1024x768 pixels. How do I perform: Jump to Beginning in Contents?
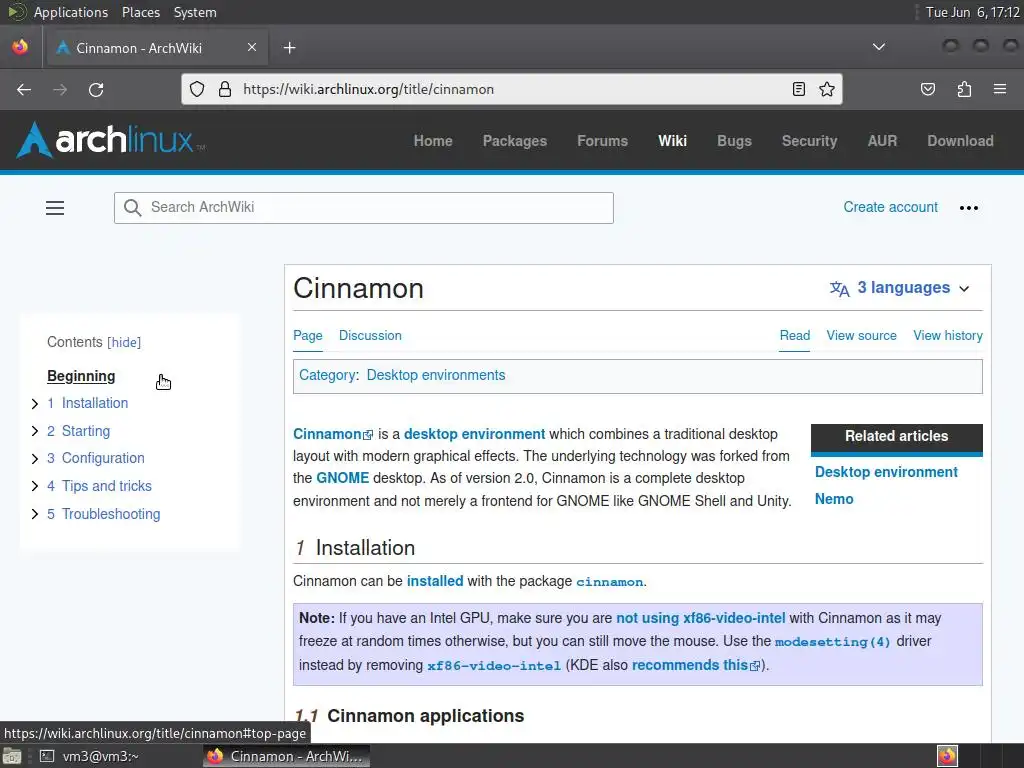click(x=81, y=376)
